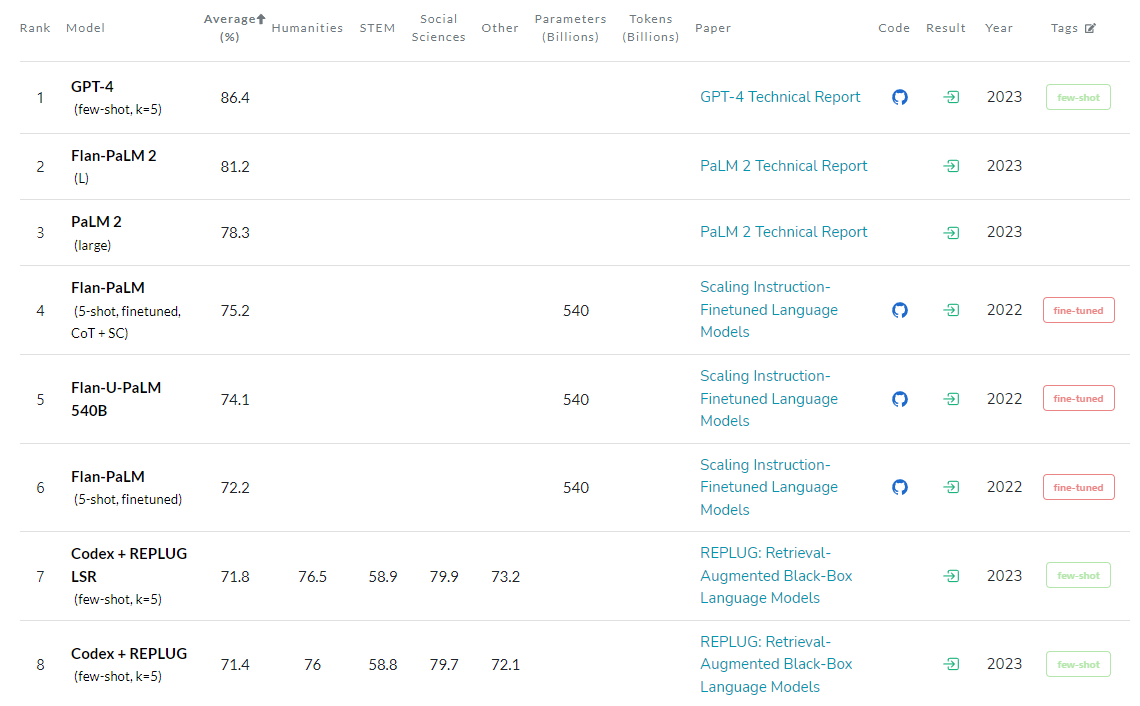Sort by the Social Sciences column header
The height and width of the screenshot is (706, 1140).
(438, 28)
